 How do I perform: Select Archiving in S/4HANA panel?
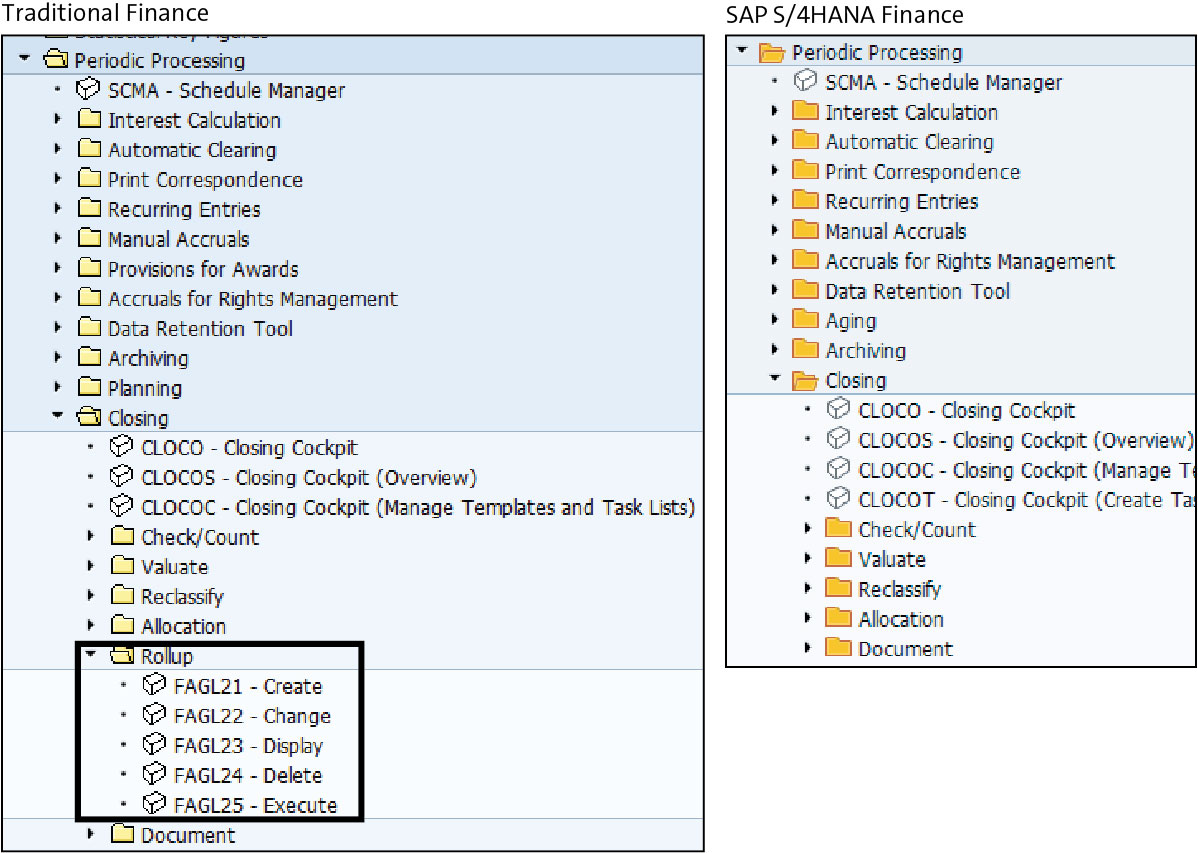866,351
